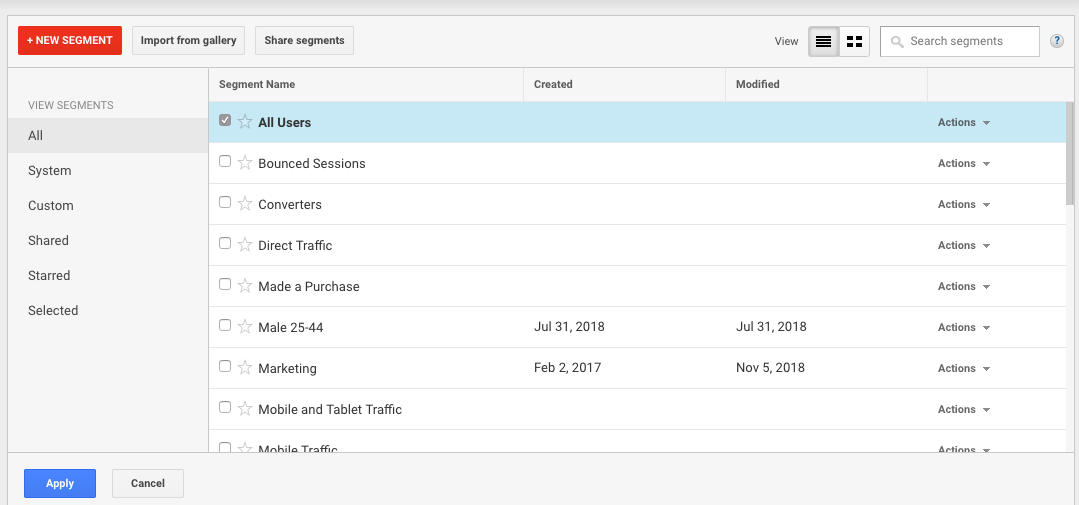This screenshot has height=505, width=1079.
Task: Show Starred segments in sidebar
Action: coord(49,276)
